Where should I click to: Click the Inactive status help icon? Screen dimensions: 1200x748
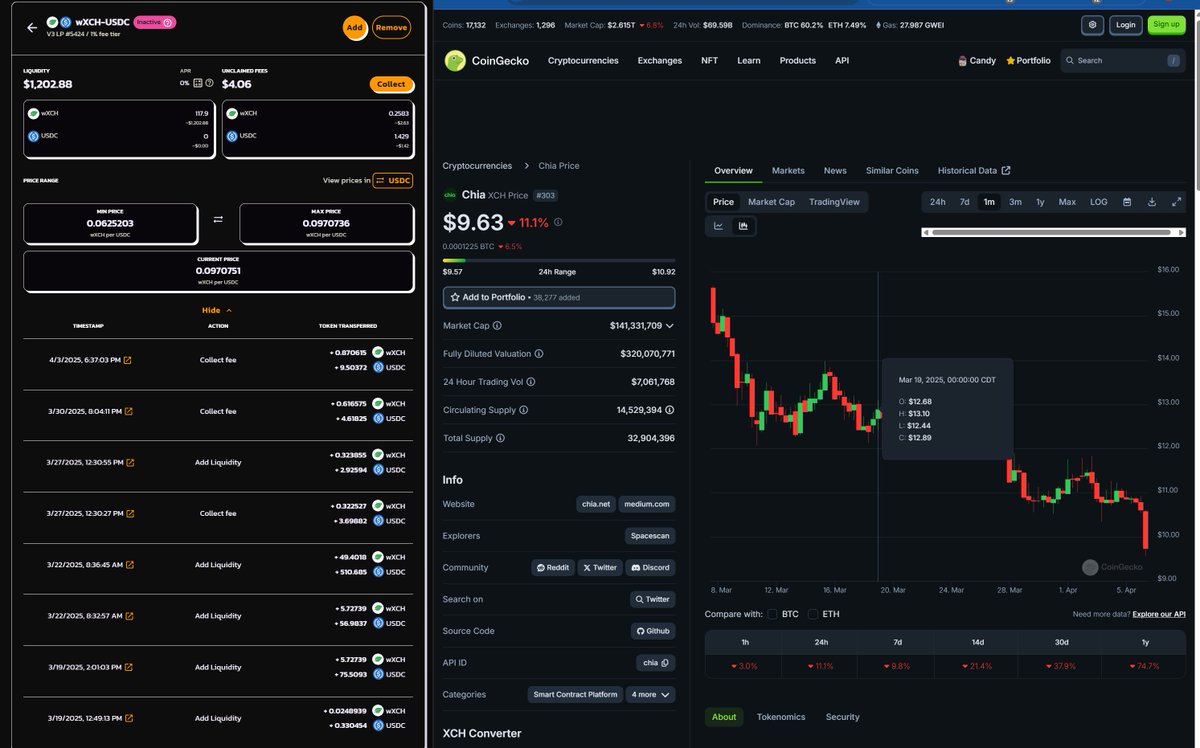tap(168, 22)
